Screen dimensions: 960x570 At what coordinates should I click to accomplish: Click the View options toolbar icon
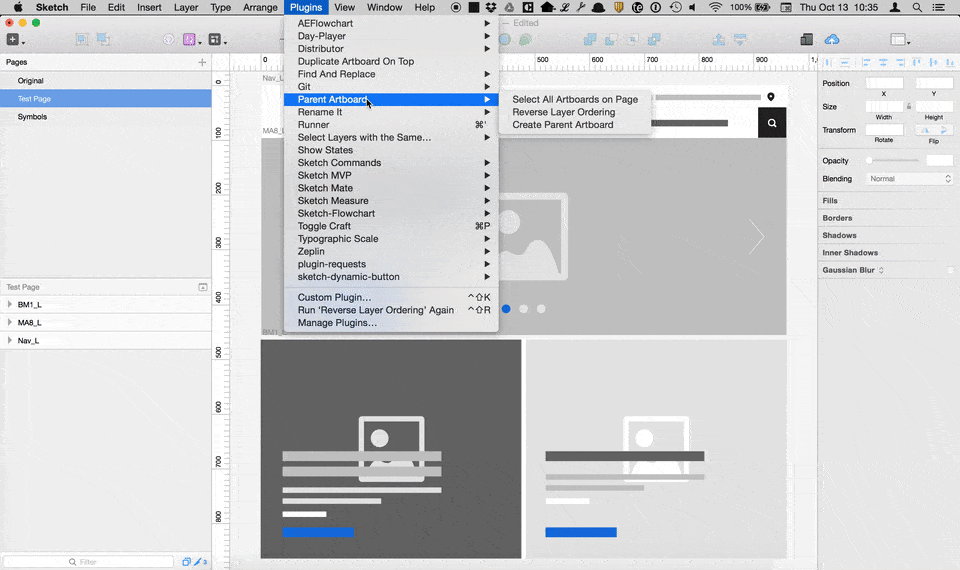coord(898,40)
